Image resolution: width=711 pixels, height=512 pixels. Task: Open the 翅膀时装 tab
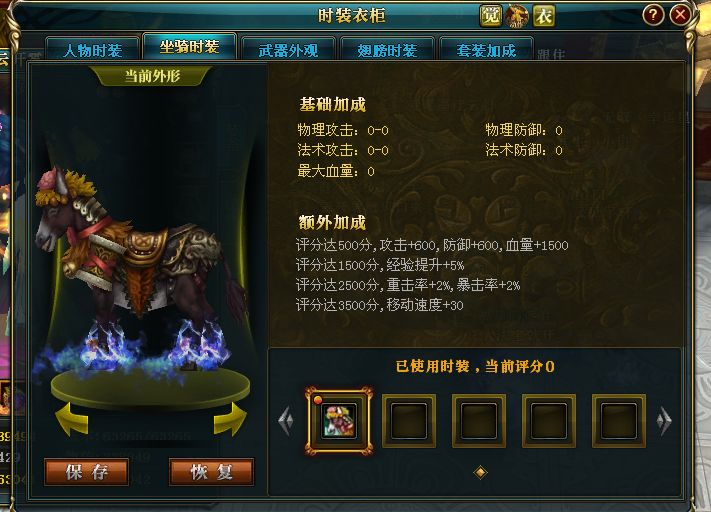pos(387,50)
